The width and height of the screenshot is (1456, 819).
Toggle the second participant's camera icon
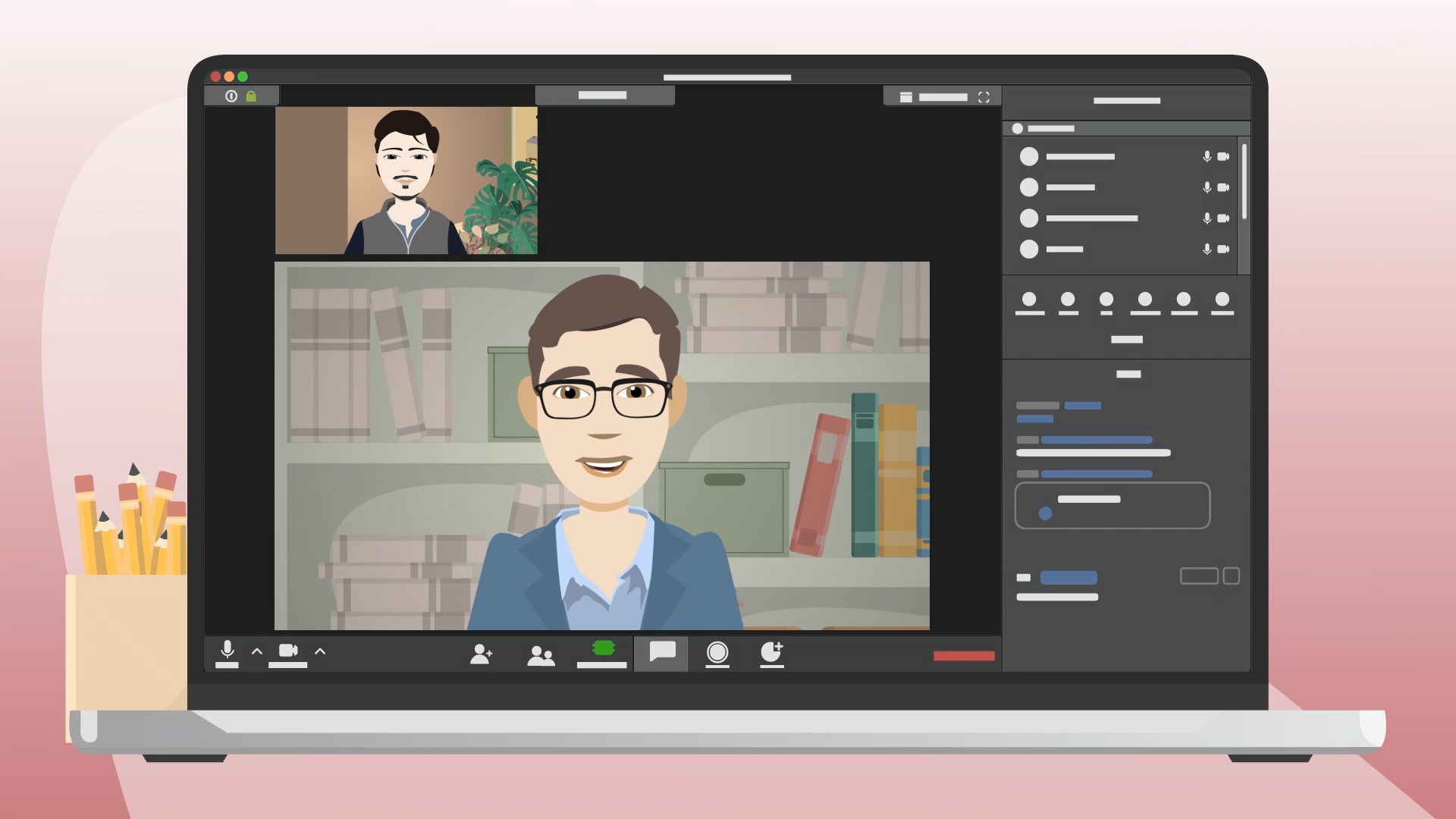tap(1223, 187)
